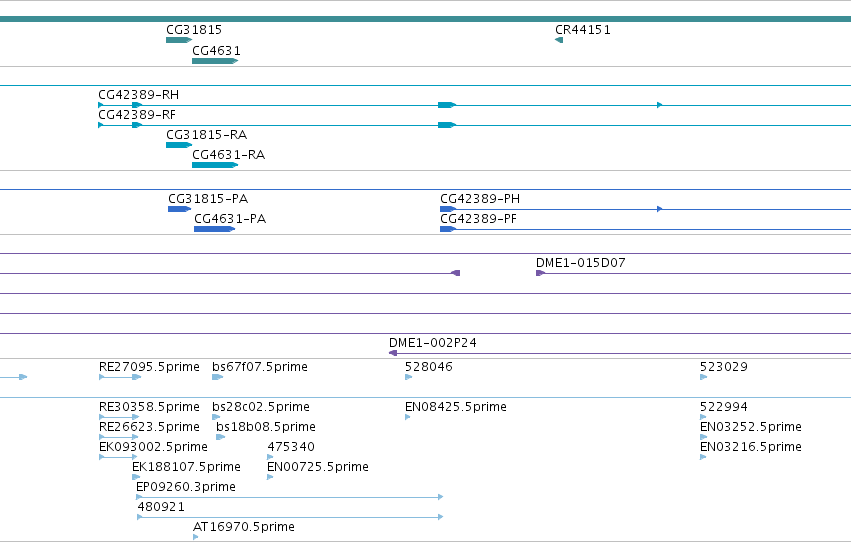Open the CG42389-RH transcript label
Screen dimensions: 851x542
138,94
